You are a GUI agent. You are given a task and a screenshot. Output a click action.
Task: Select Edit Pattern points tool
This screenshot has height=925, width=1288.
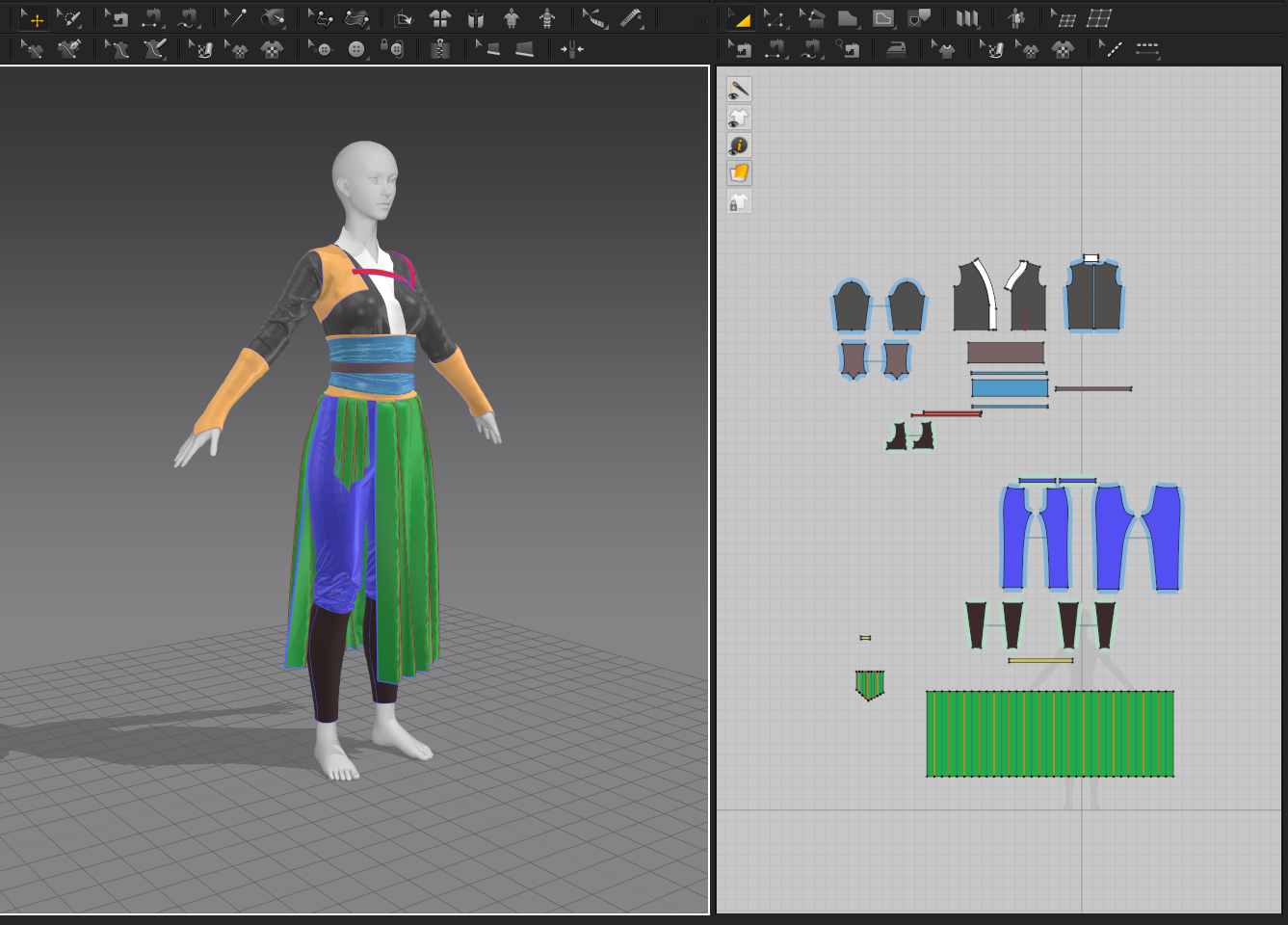coord(775,18)
